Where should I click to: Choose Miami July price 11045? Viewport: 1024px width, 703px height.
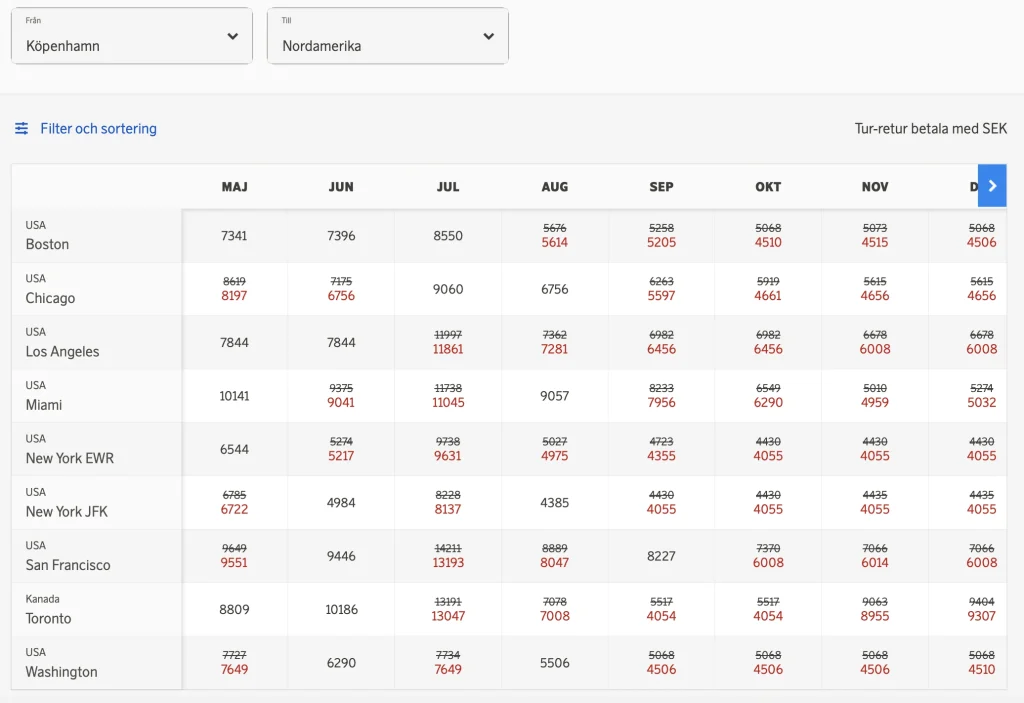(448, 402)
